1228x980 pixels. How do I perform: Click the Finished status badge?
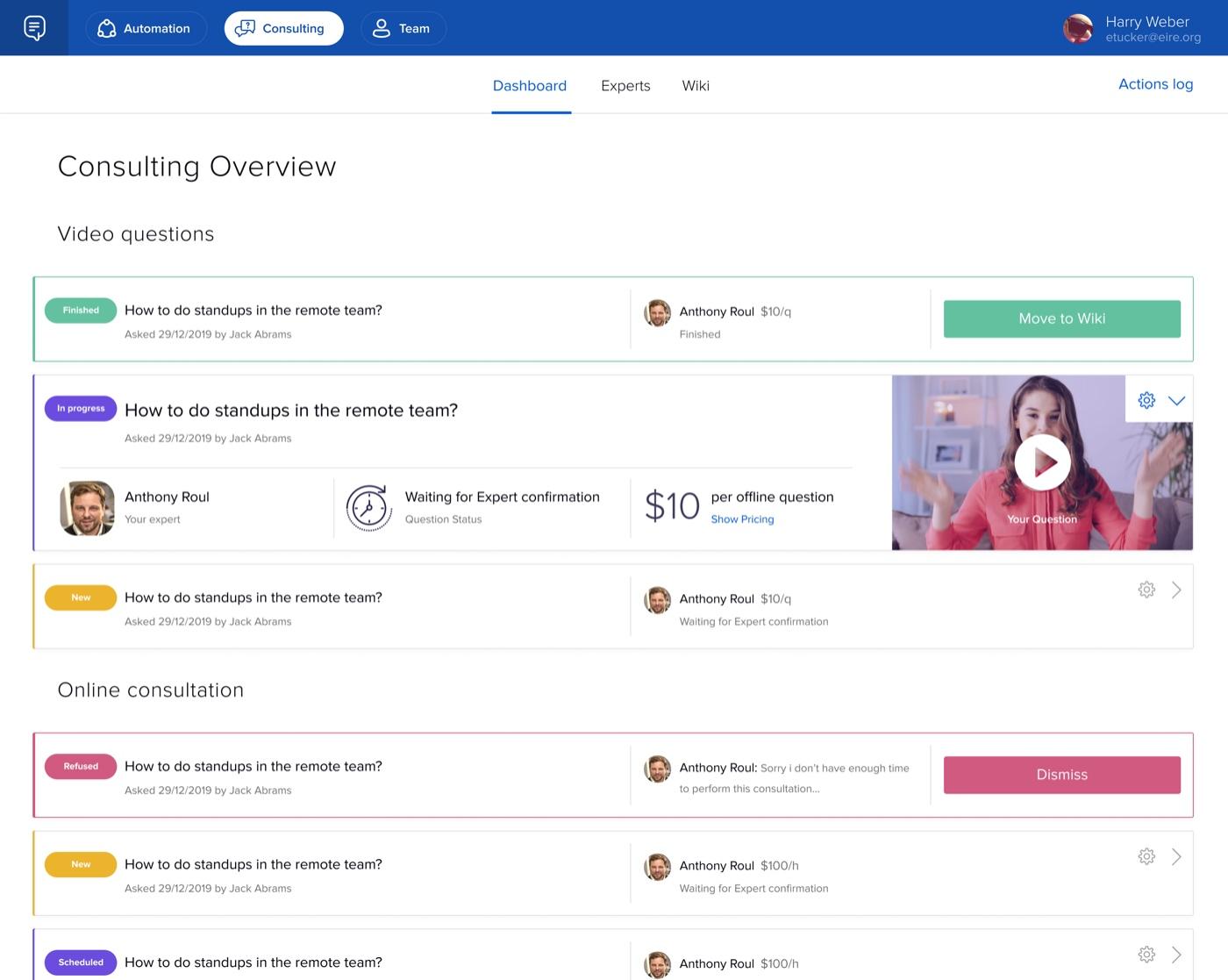(81, 310)
